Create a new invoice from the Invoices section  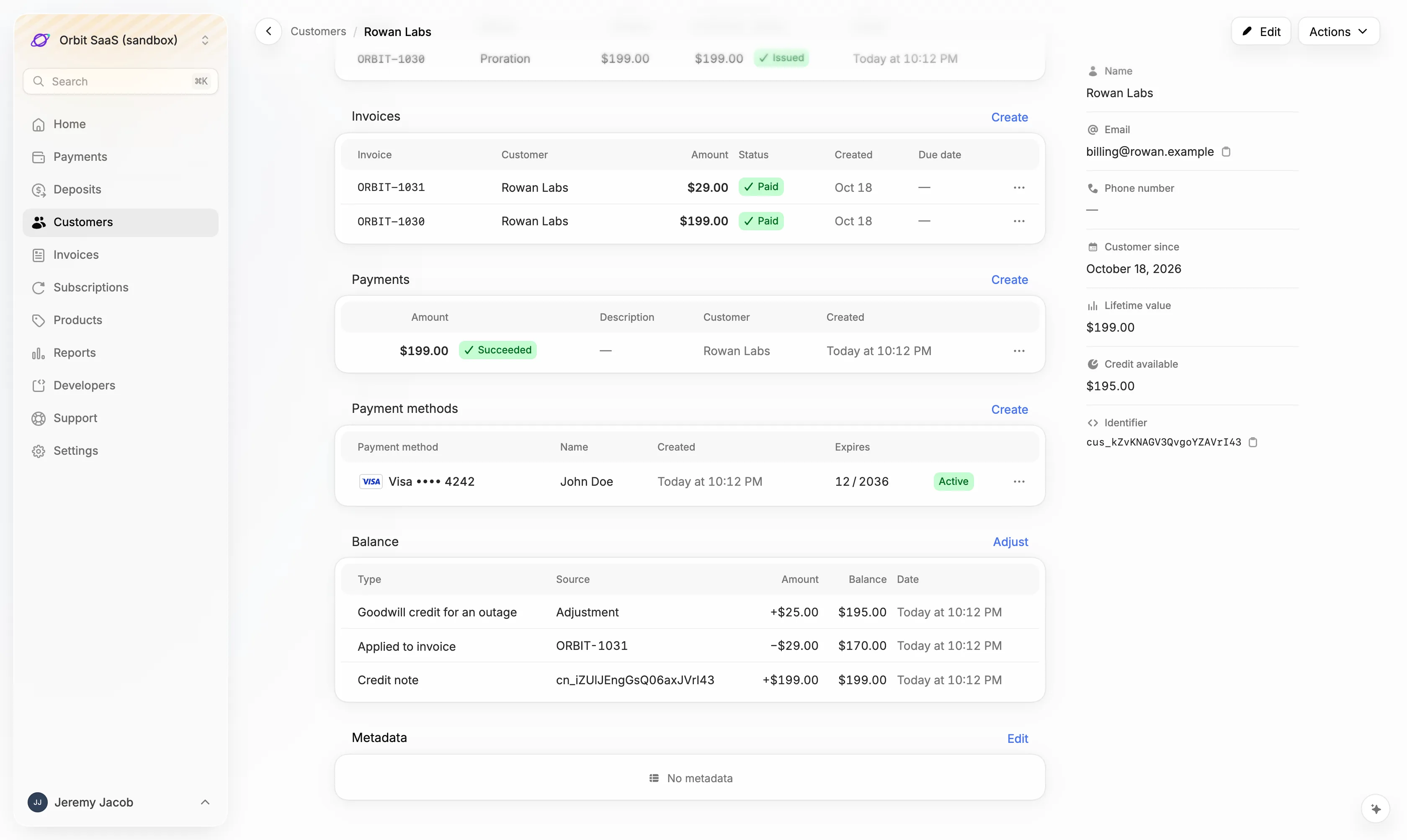click(x=1010, y=117)
